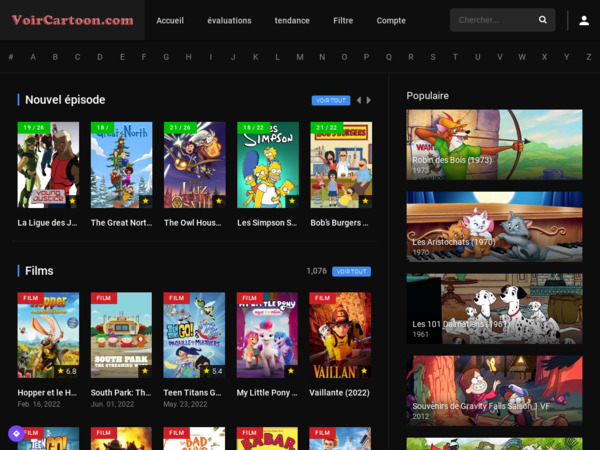The width and height of the screenshot is (600, 450).
Task: Click star icon on The Great North poster
Action: 145,201
